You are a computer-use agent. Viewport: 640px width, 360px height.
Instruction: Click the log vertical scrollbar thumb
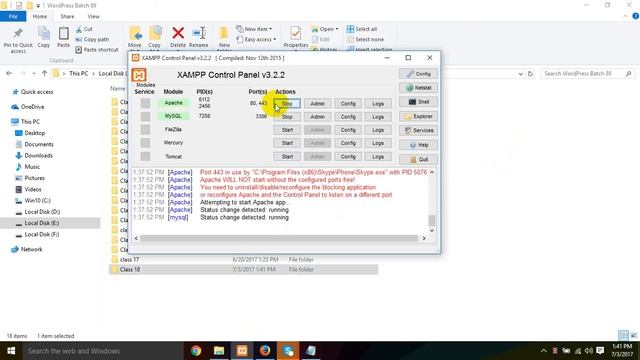(432, 220)
